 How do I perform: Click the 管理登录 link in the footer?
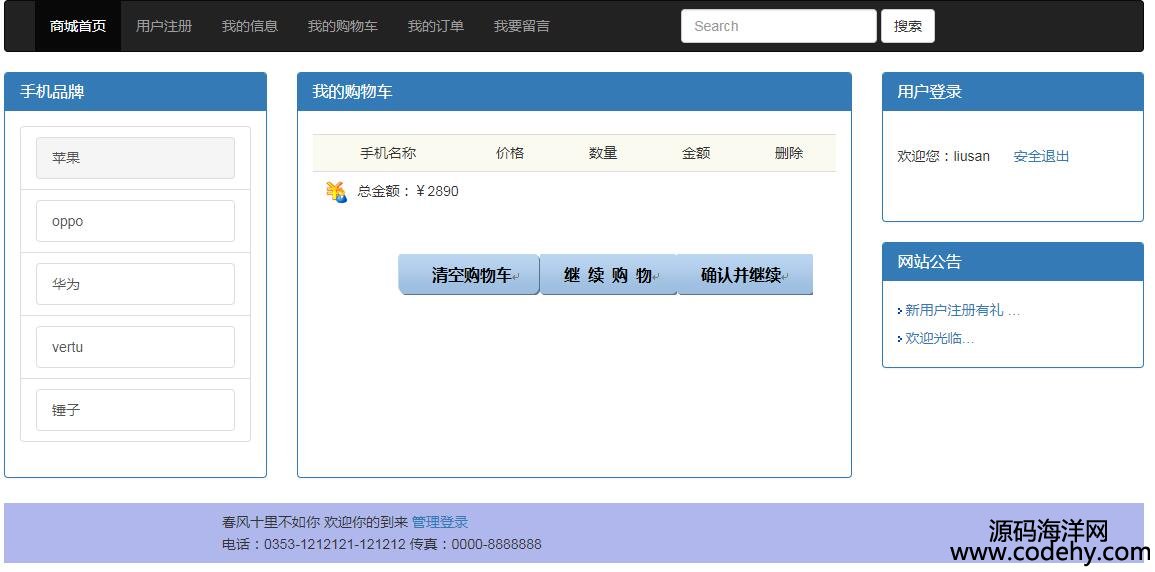click(x=440, y=522)
